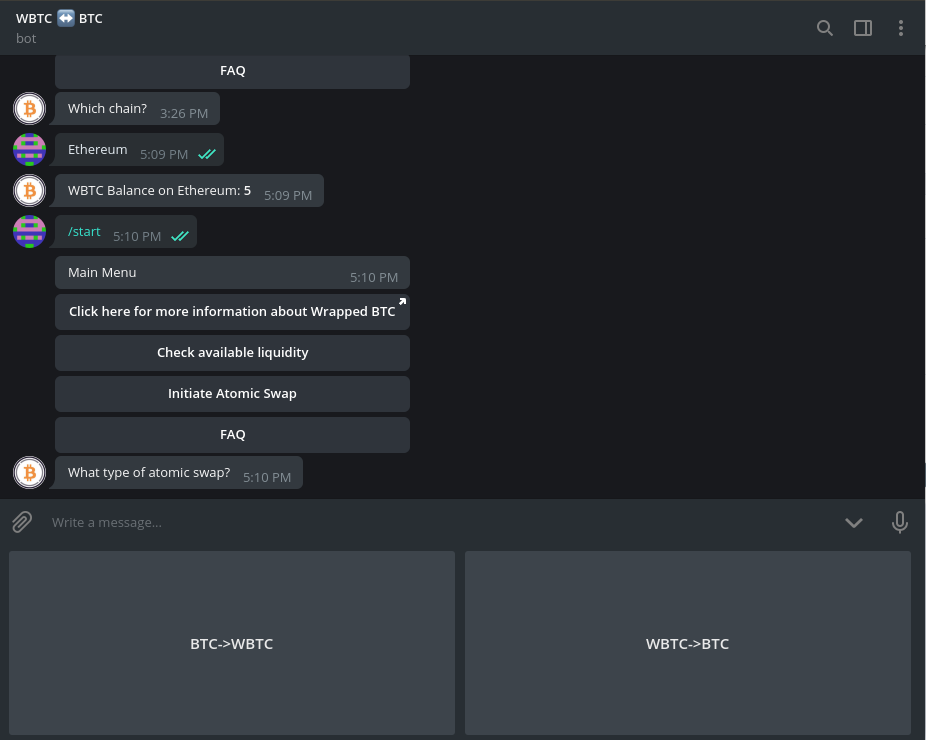Click the read double-check on Ethereum message
926x740 pixels.
pos(207,154)
